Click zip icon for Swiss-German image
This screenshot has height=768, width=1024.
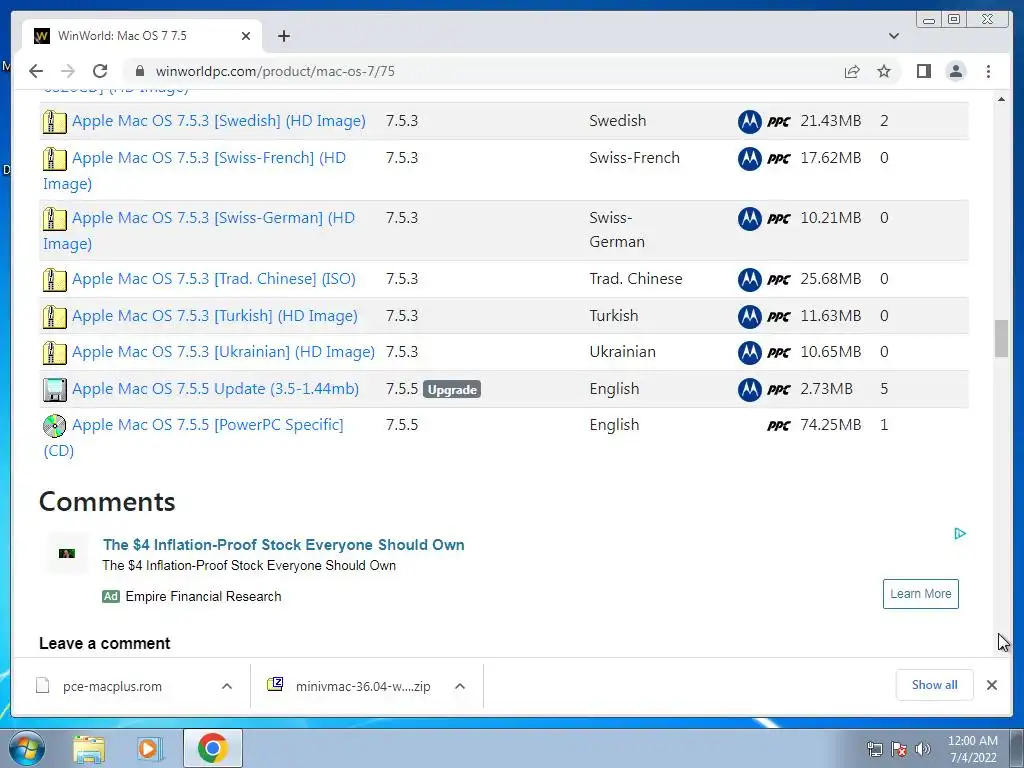54,219
